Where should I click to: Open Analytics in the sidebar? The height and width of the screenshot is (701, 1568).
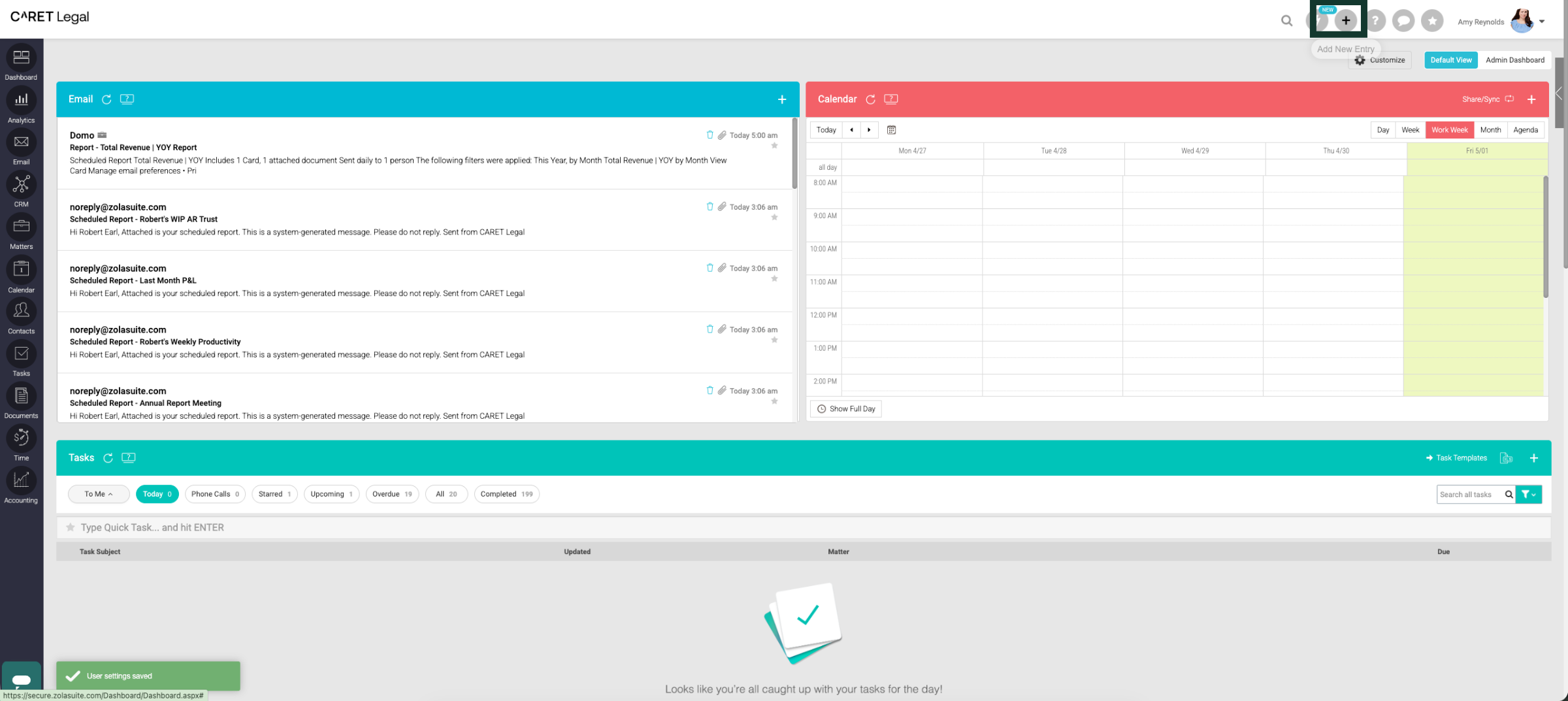click(x=21, y=106)
